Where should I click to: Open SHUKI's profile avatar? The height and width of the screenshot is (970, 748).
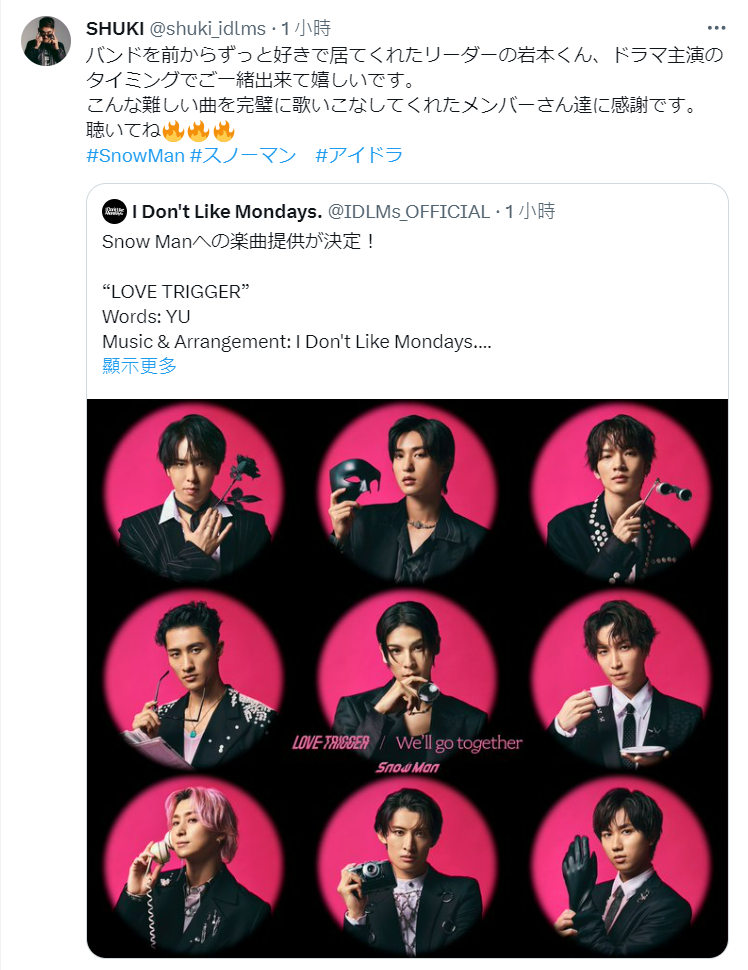click(x=46, y=41)
